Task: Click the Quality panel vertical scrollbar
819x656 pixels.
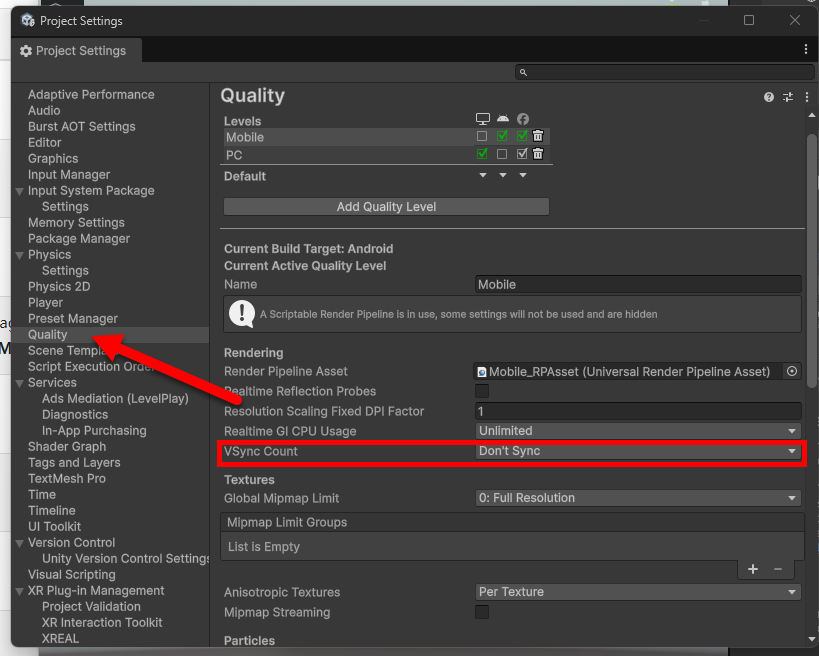Action: [811, 261]
